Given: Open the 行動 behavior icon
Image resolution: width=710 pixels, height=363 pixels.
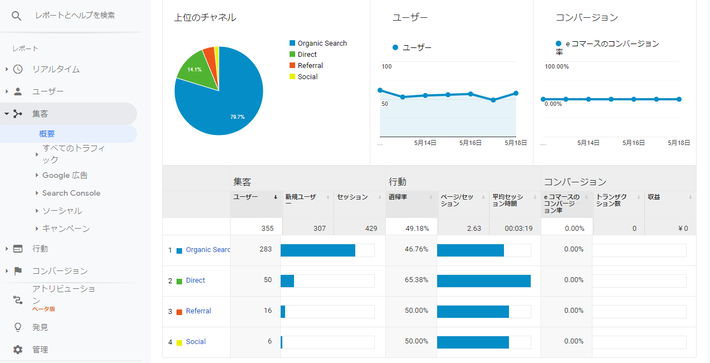Looking at the screenshot, I should click(18, 248).
